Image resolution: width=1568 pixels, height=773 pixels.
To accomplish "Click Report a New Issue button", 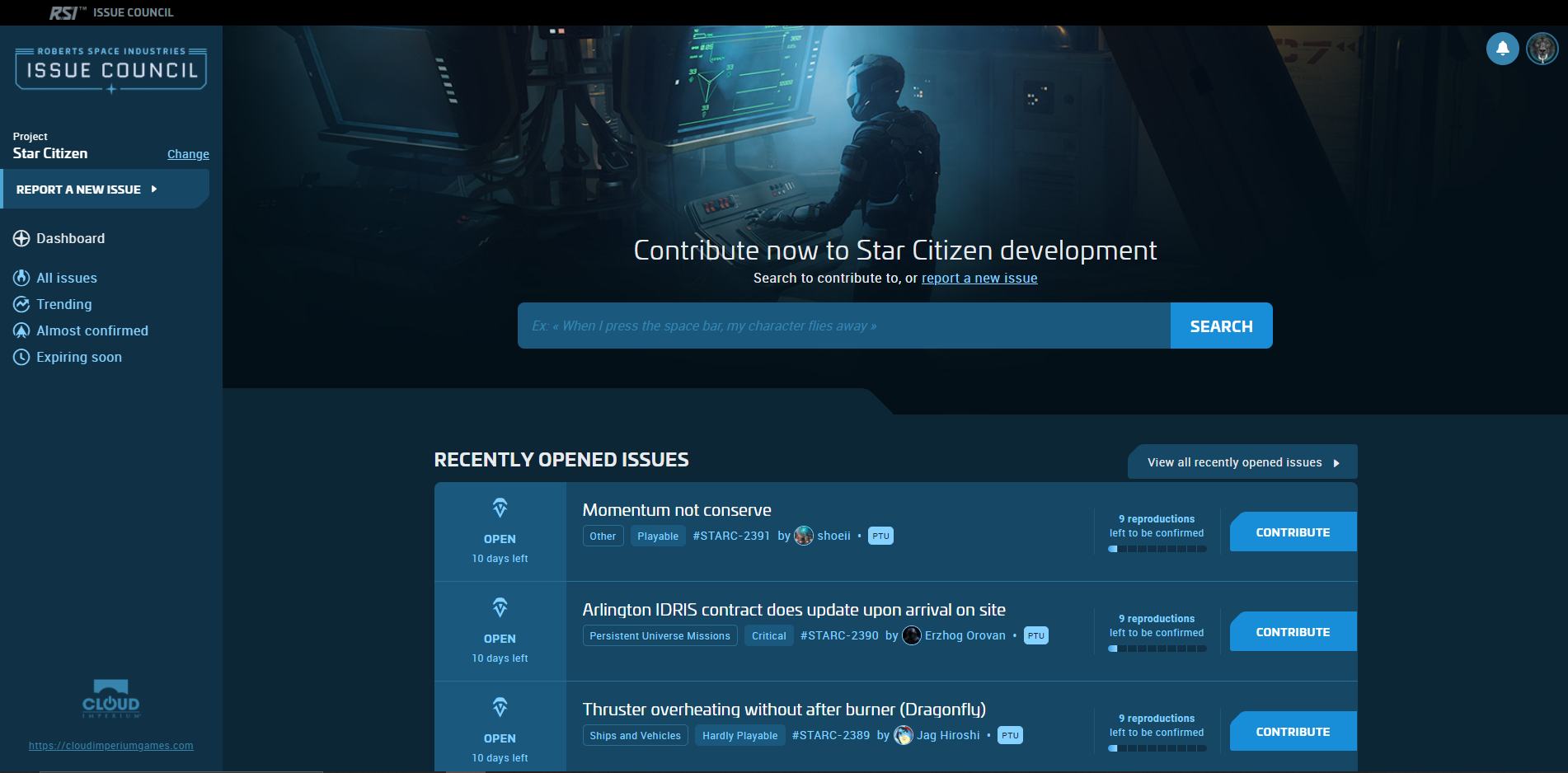I will click(105, 189).
